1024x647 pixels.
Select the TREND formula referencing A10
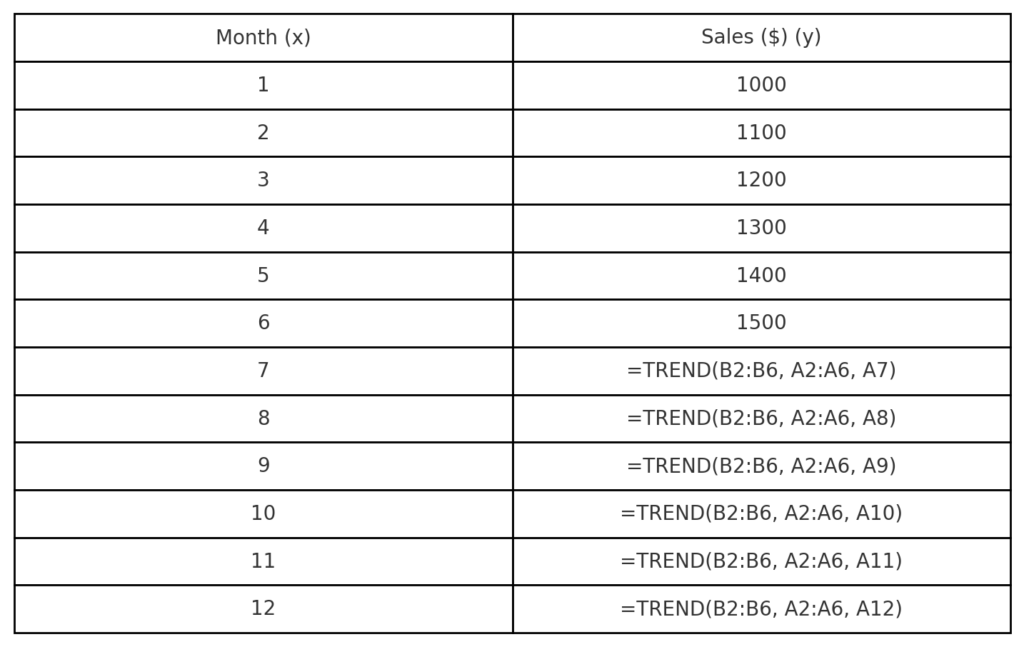[761, 514]
